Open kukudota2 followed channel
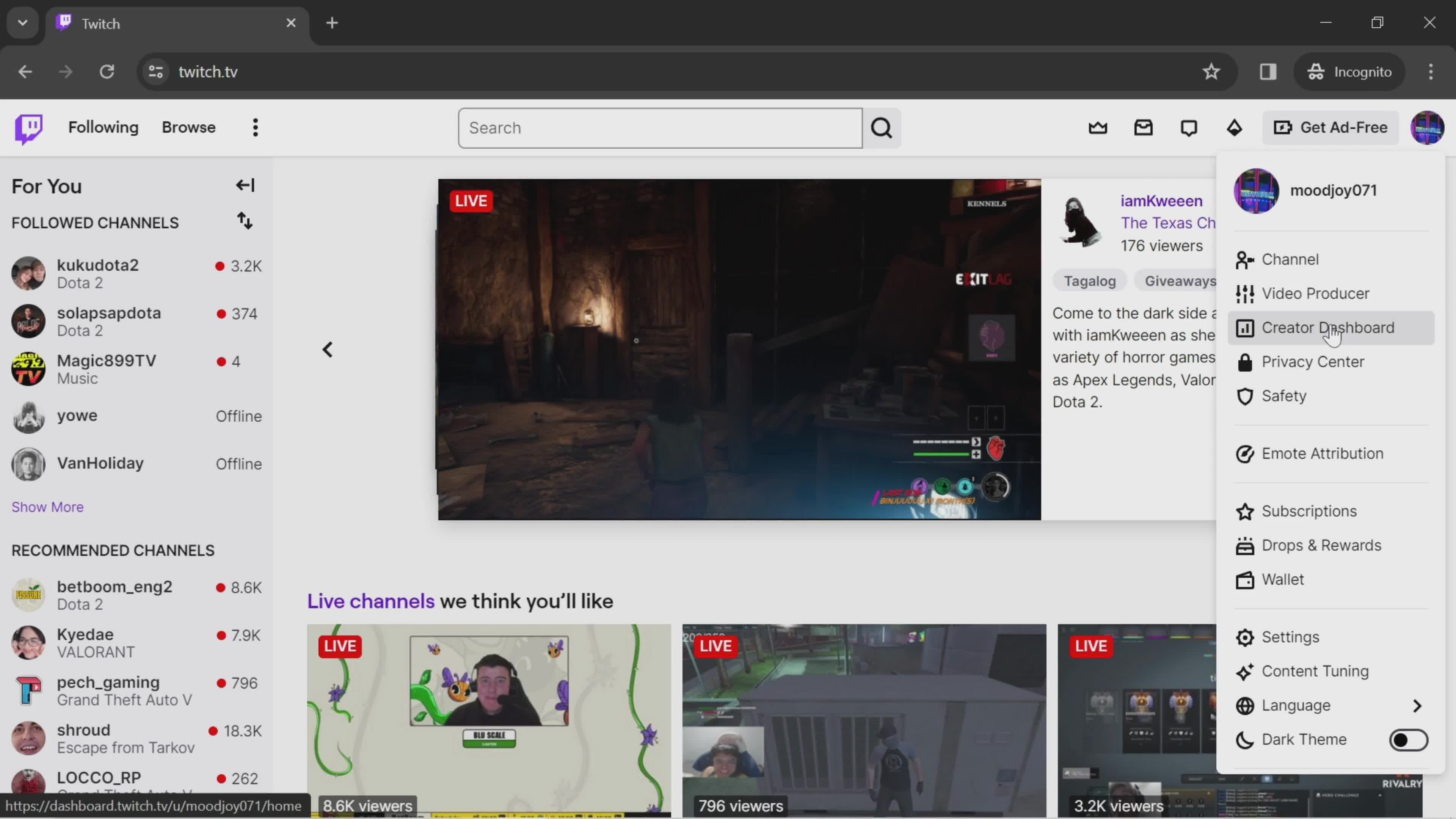1456x819 pixels. pos(137,273)
